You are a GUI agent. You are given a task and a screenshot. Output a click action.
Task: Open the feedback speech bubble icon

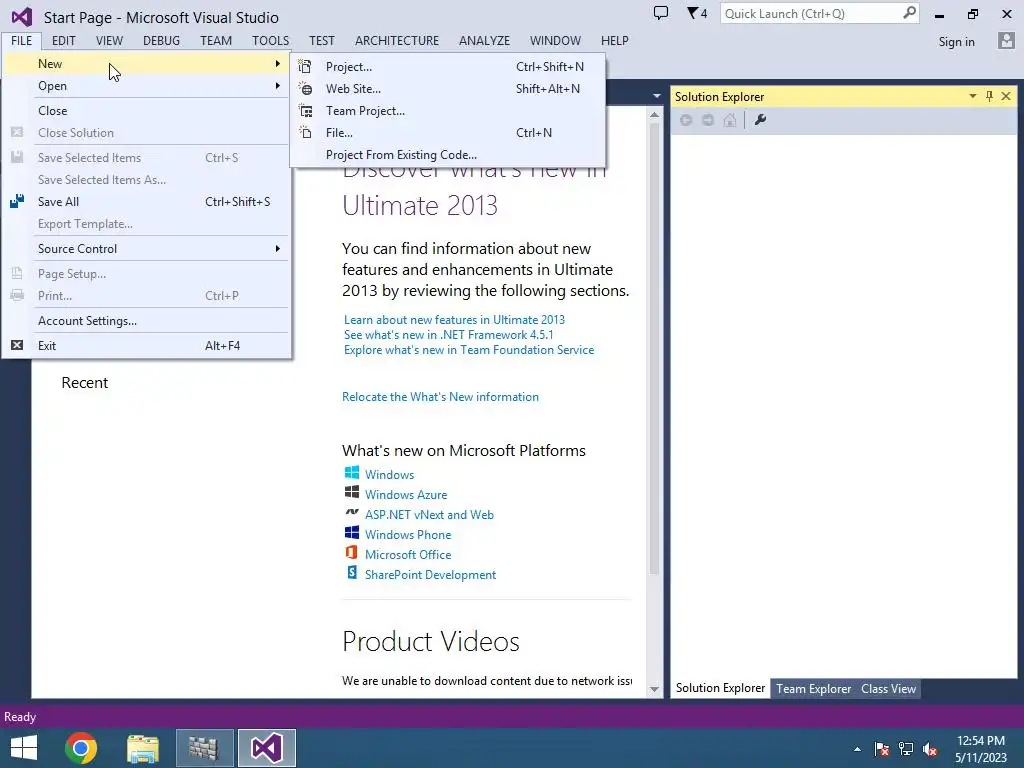pyautogui.click(x=661, y=13)
